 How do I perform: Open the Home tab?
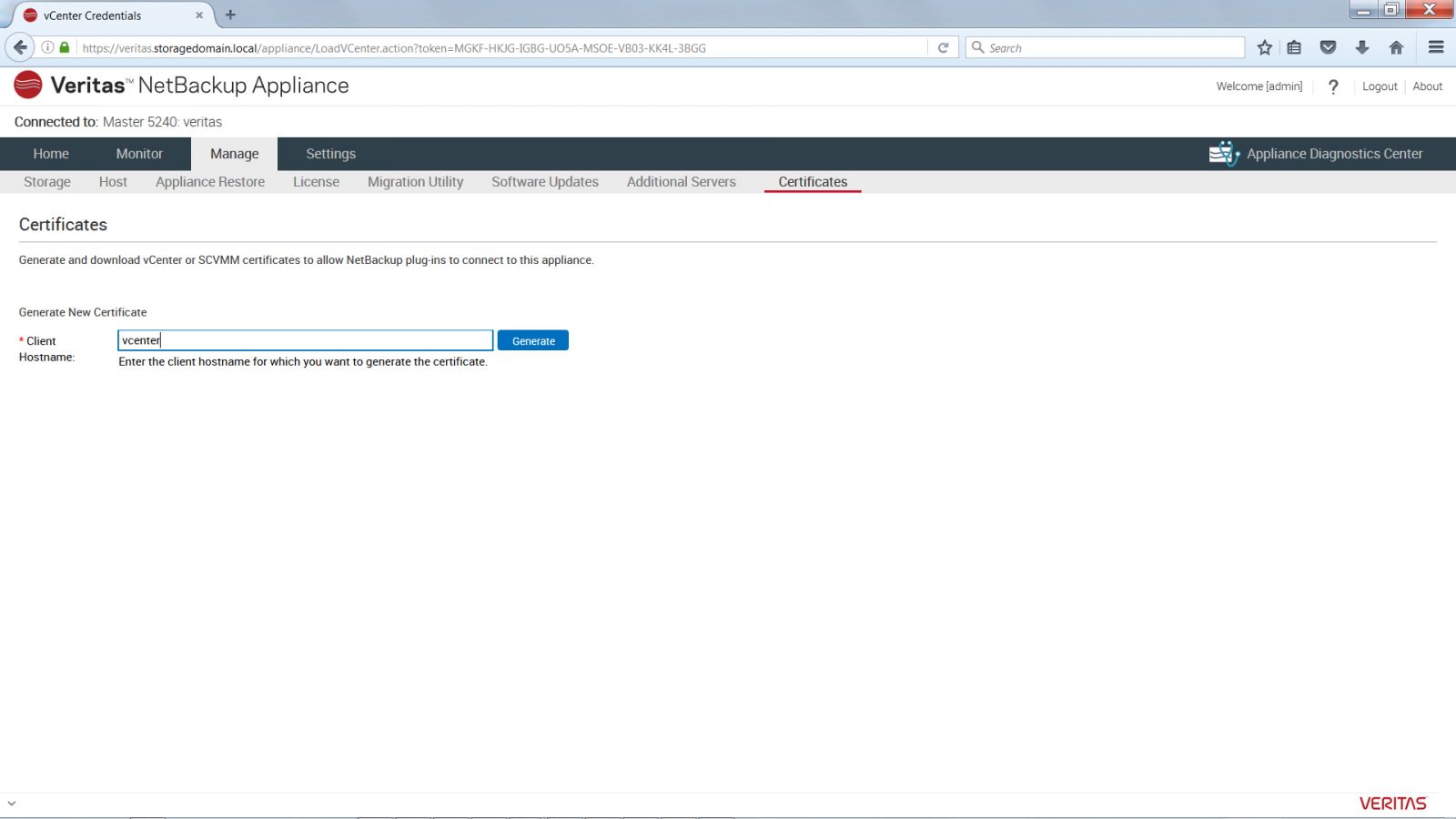51,154
